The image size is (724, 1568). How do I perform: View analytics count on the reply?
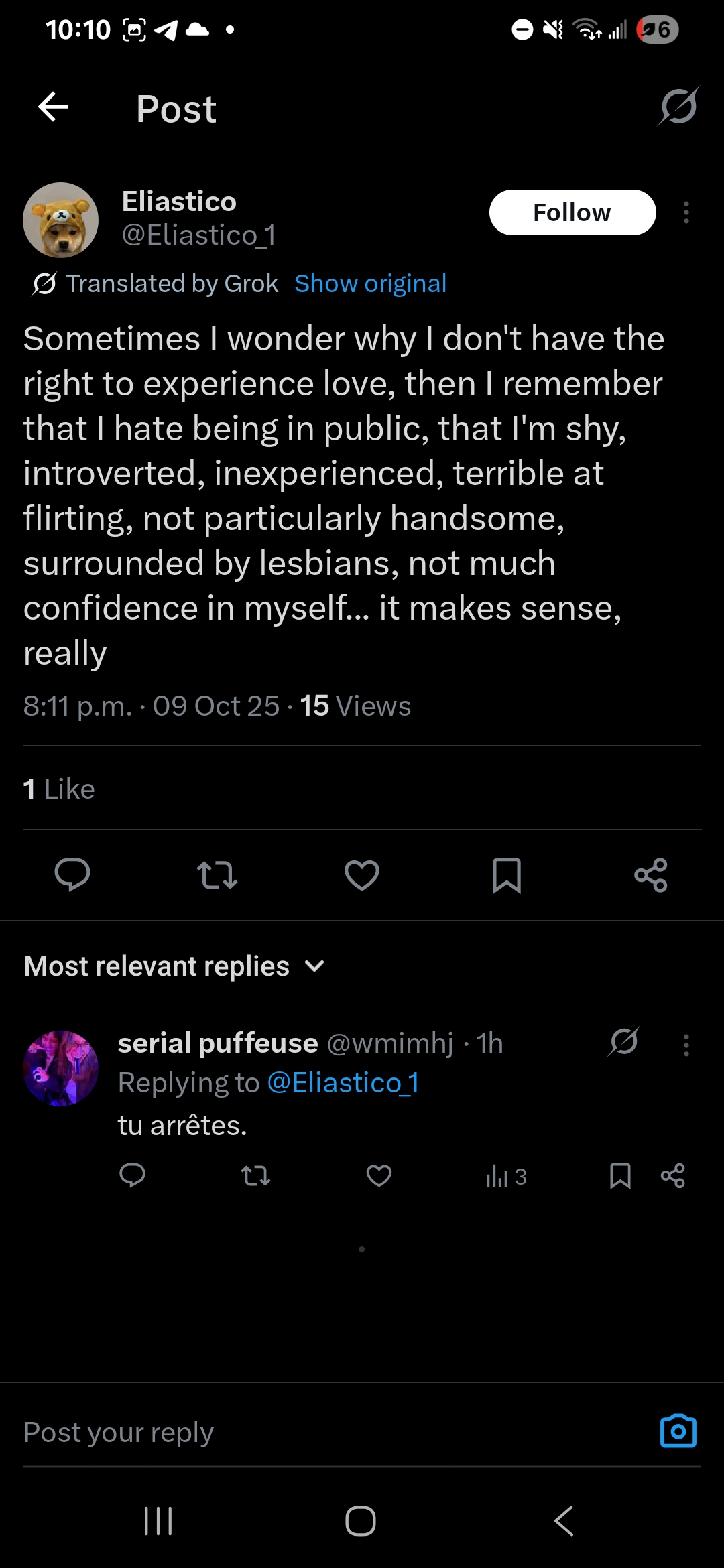pos(506,1177)
